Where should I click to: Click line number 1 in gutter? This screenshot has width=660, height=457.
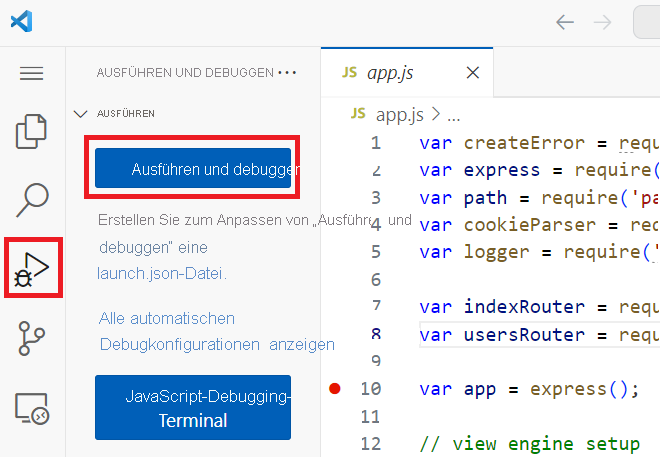[376, 143]
